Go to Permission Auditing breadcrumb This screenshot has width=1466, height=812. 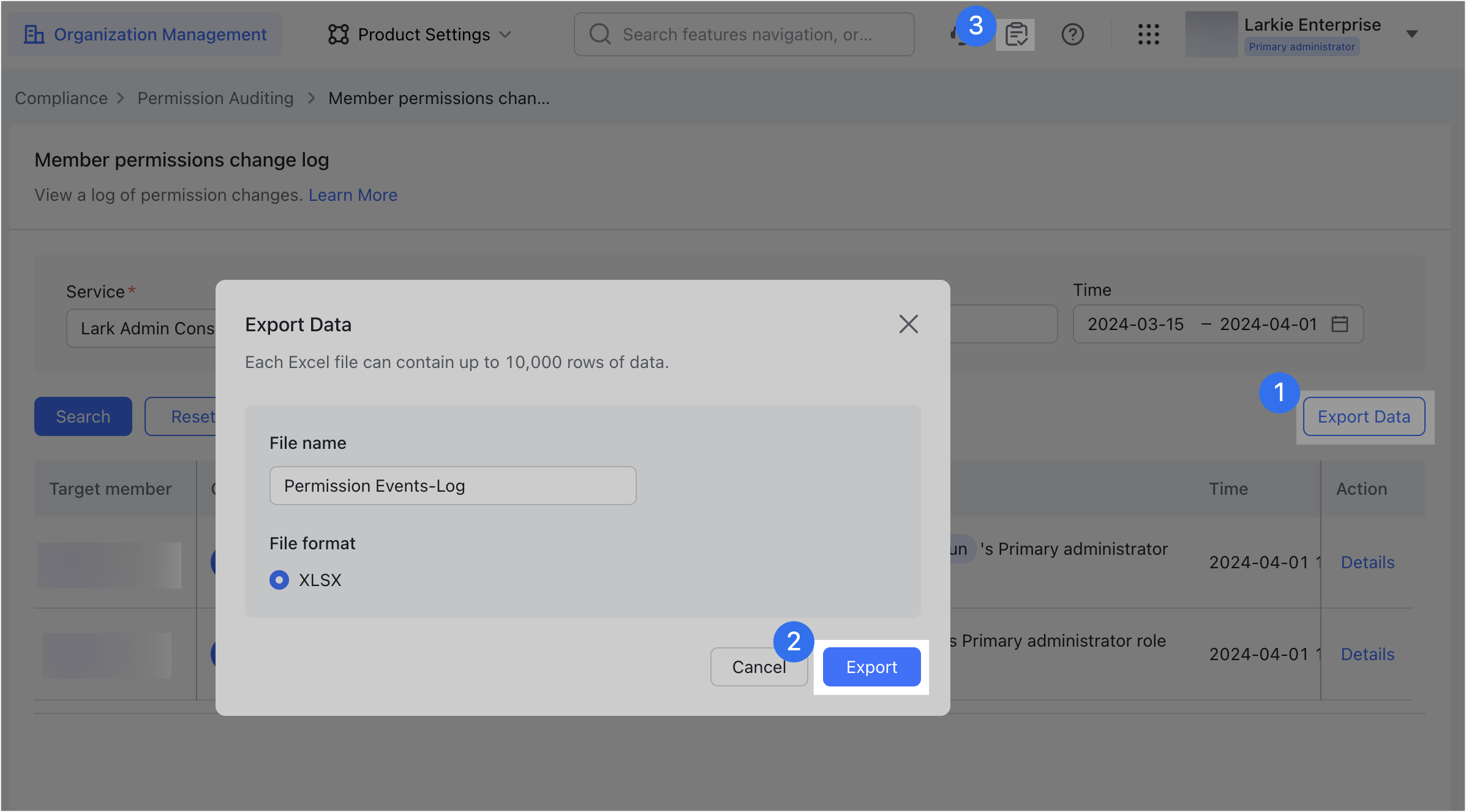[x=216, y=98]
